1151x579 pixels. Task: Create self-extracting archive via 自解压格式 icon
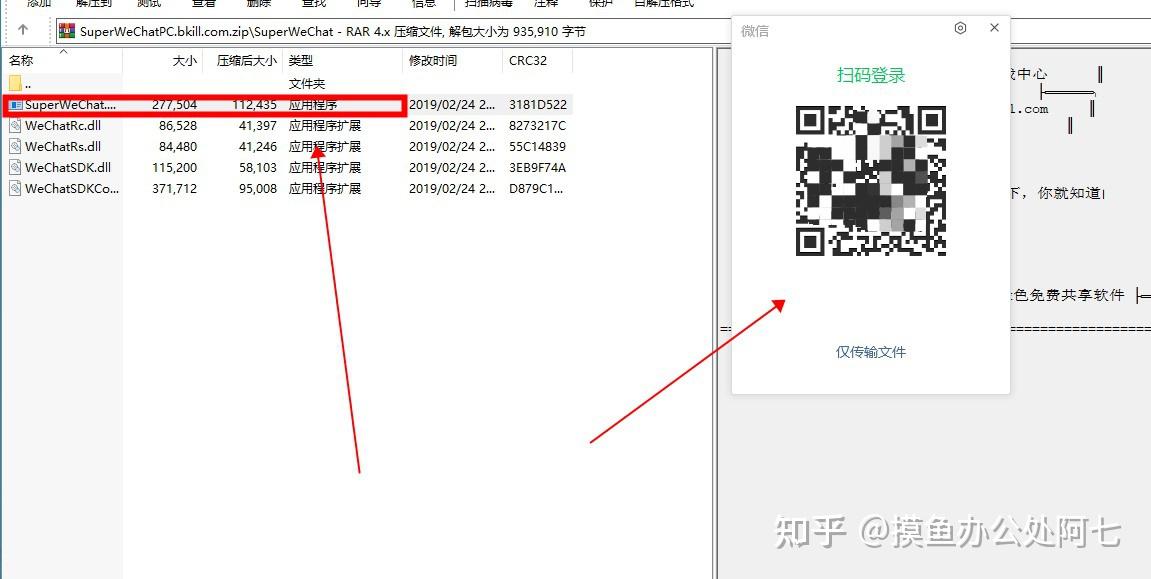tap(665, 4)
